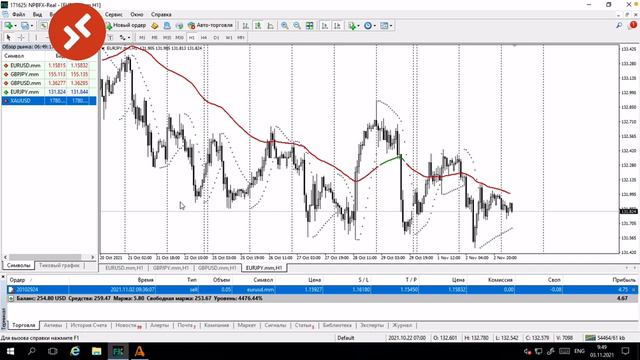Tile windows with the grid icon
The width and height of the screenshot is (640, 360).
pos(310,26)
